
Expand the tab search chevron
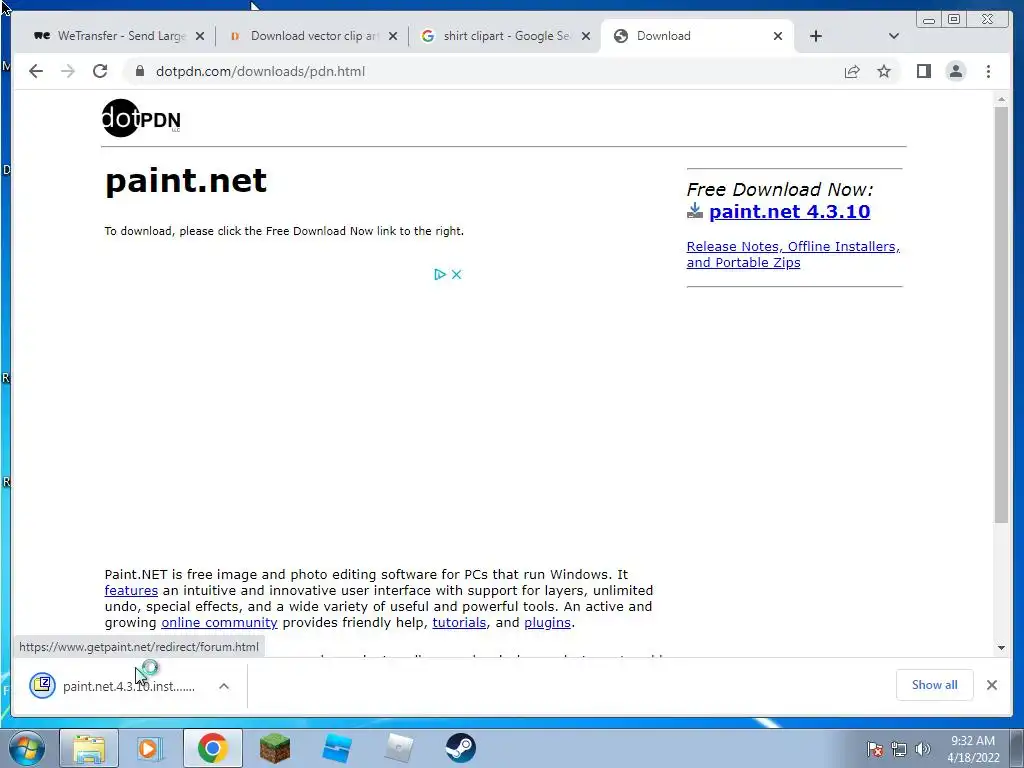pos(894,36)
